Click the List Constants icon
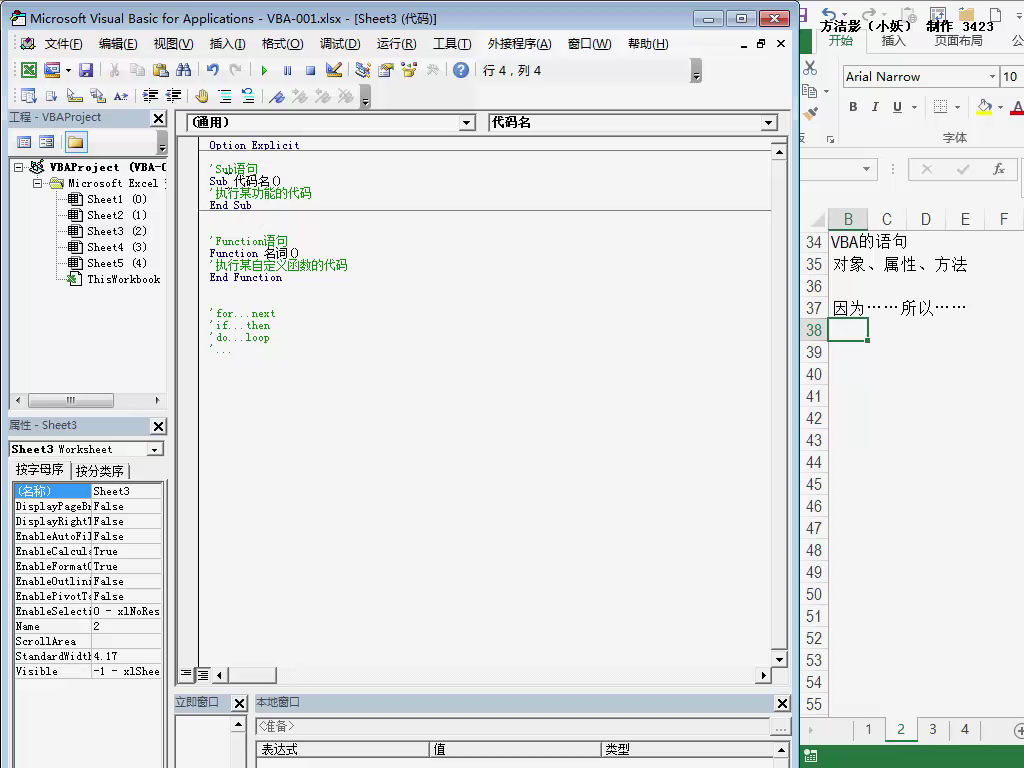Viewport: 1024px width, 768px height. pyautogui.click(x=51, y=96)
